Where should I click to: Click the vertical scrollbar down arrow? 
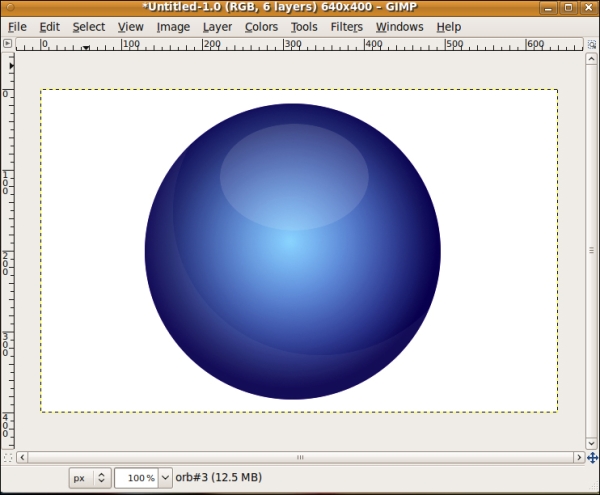click(591, 444)
